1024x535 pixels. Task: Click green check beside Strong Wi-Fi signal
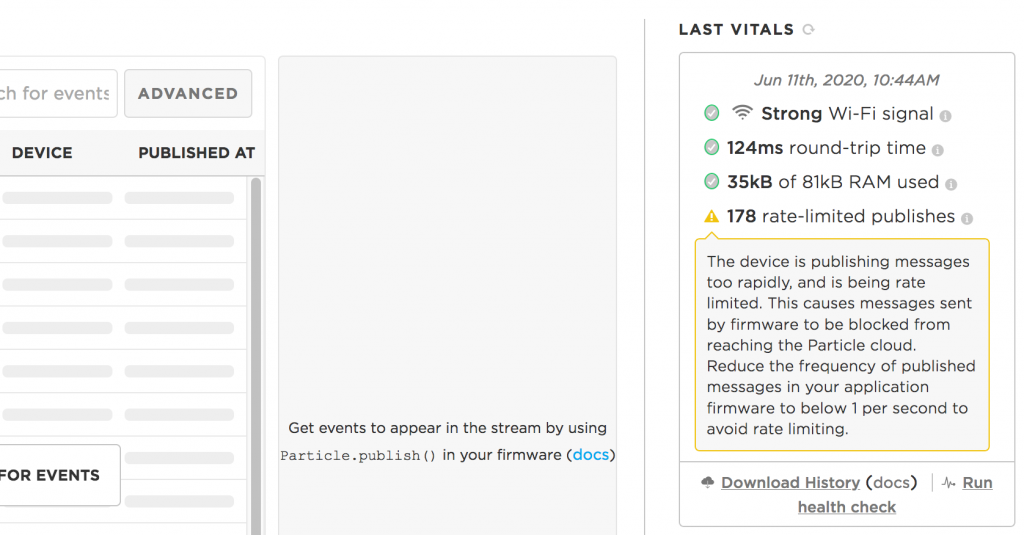click(x=711, y=113)
